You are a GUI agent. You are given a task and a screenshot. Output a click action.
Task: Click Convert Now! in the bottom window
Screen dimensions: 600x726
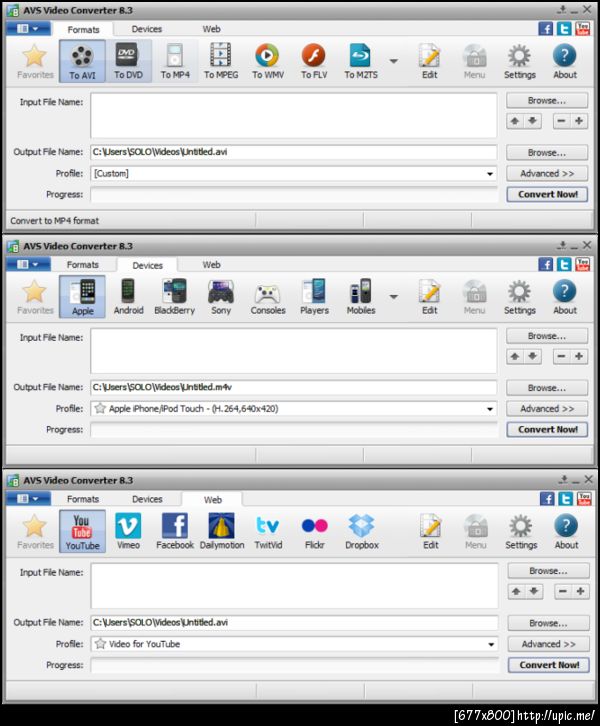pos(549,665)
